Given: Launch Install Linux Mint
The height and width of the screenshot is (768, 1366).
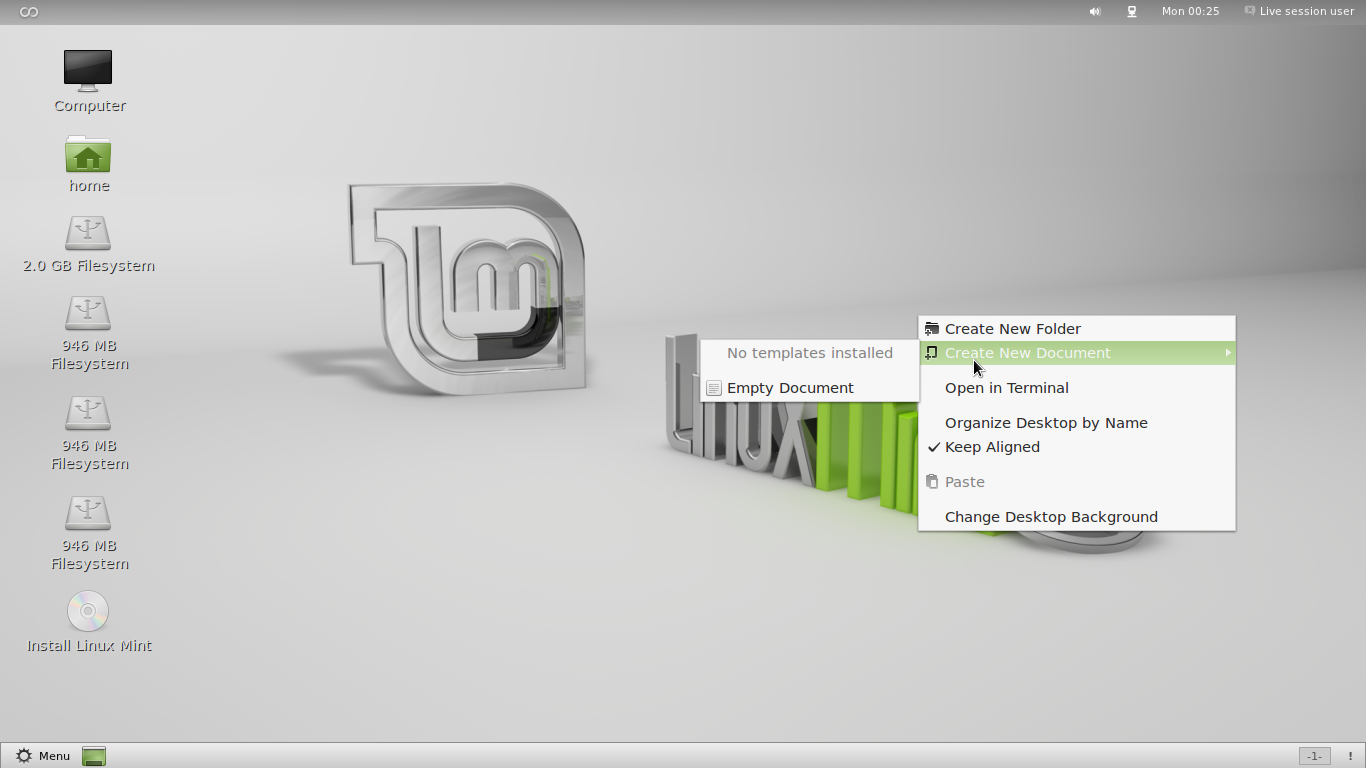Looking at the screenshot, I should click(x=88, y=612).
